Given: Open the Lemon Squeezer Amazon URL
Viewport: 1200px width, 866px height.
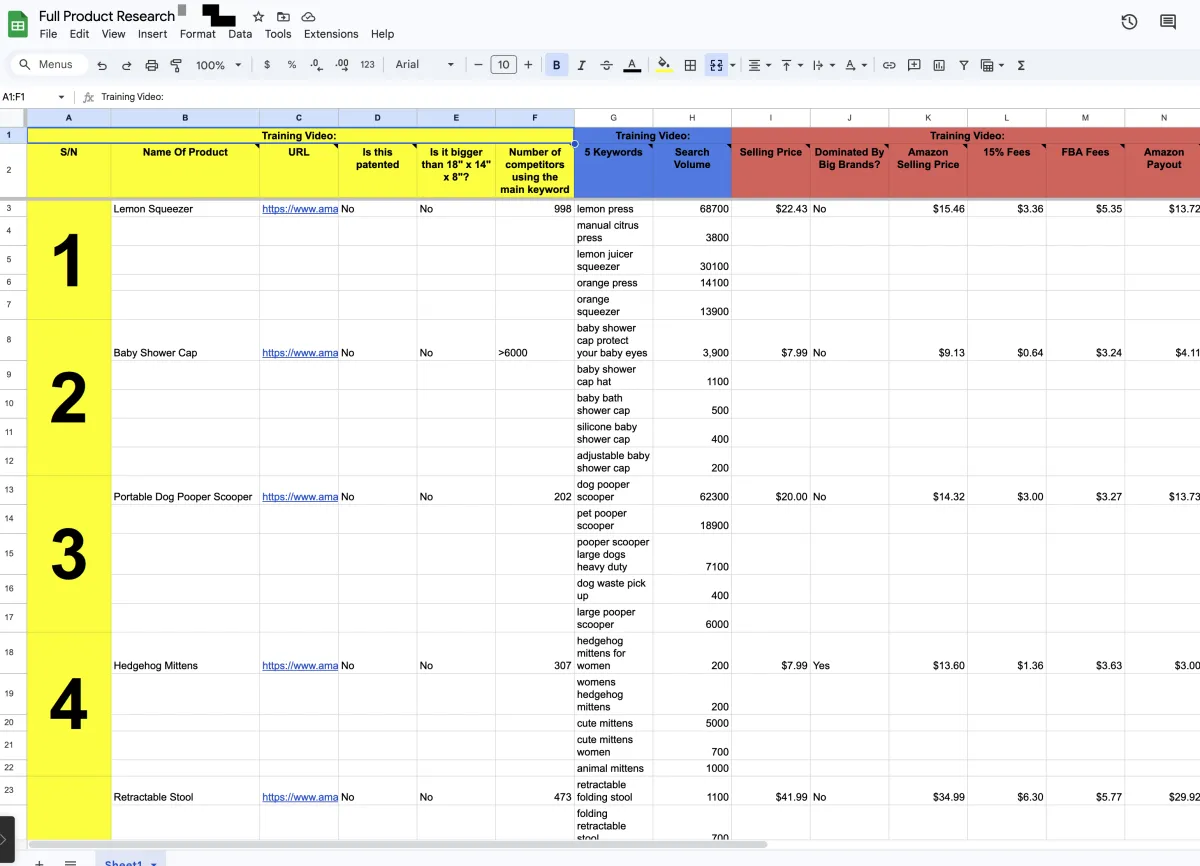Looking at the screenshot, I should click(300, 209).
